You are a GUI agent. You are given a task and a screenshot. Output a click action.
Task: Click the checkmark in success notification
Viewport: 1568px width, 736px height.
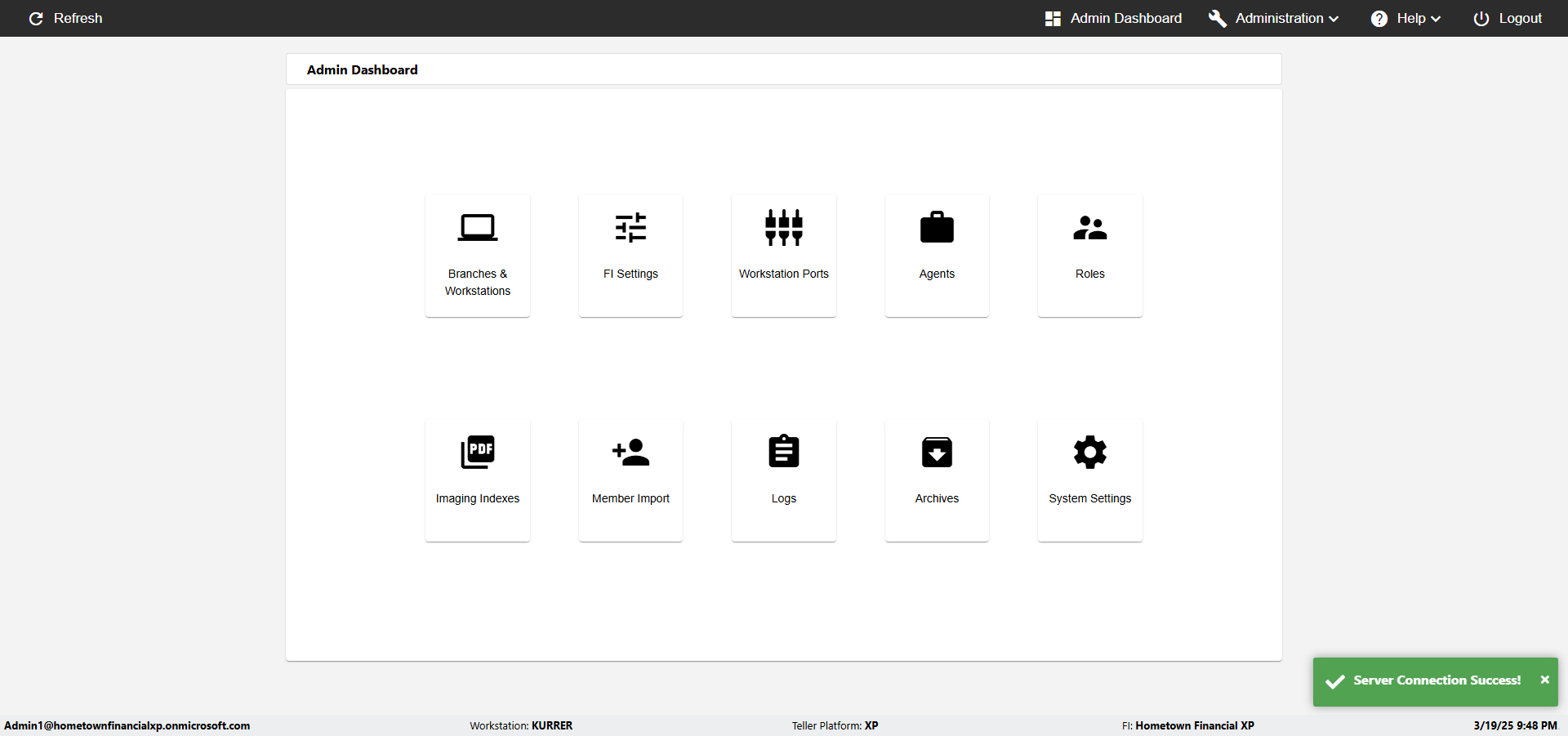click(1335, 681)
